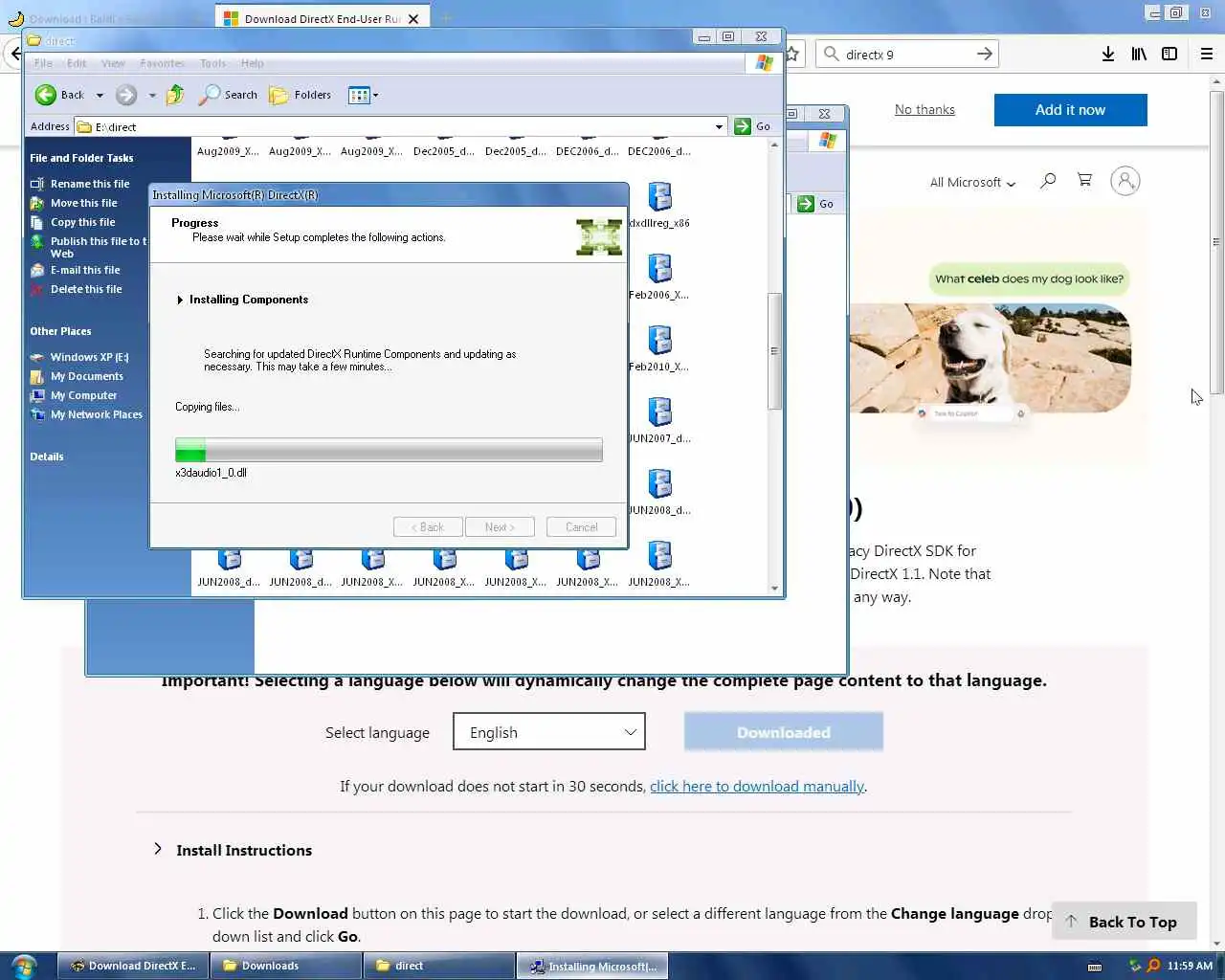Switch to Downloads taskbar item
Screen dimensions: 1225x980
click(x=285, y=966)
